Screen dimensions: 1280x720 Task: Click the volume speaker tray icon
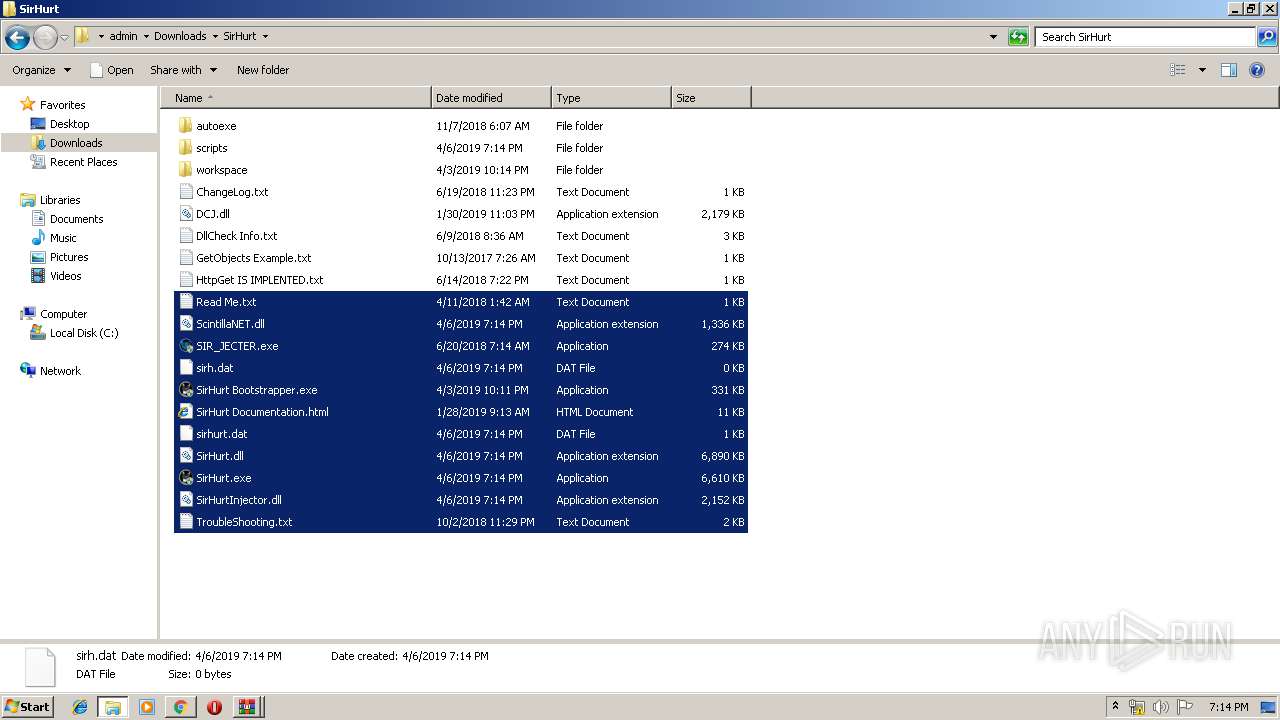pos(1161,707)
